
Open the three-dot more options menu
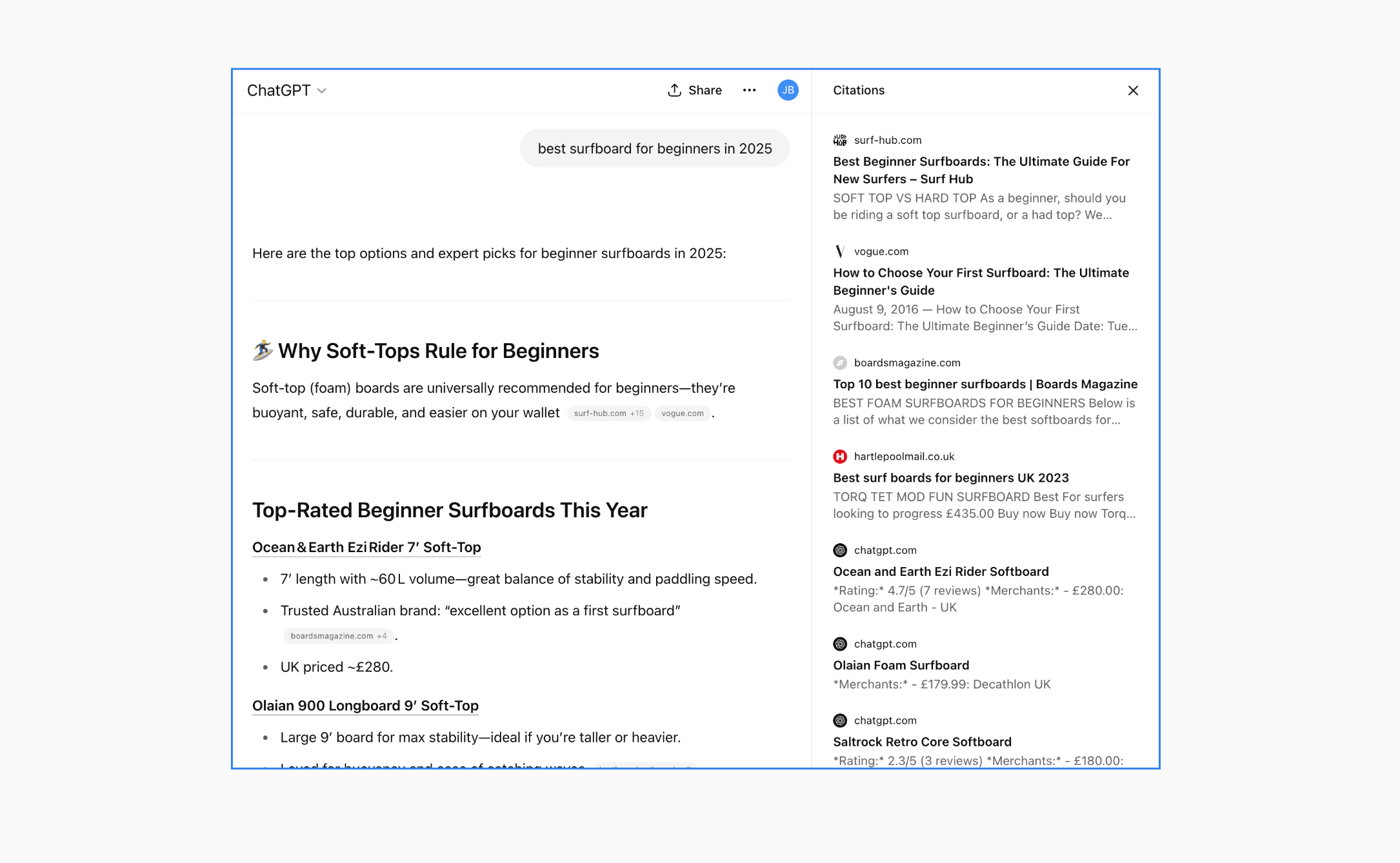click(x=749, y=90)
